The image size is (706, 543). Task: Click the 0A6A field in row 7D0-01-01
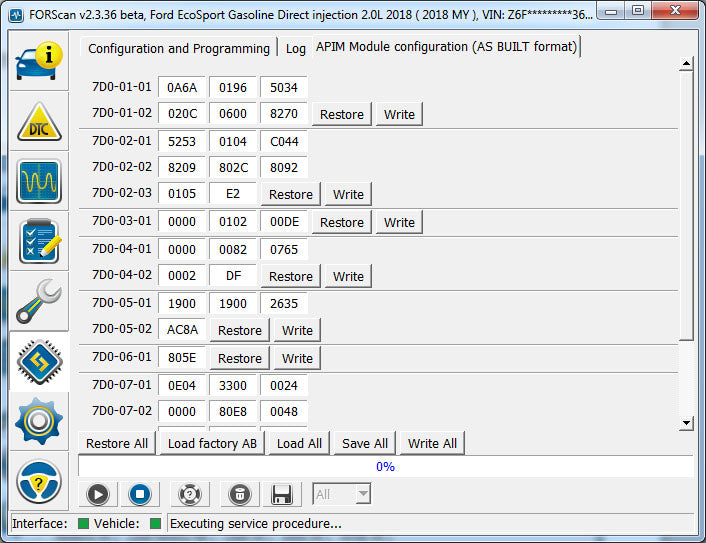click(x=182, y=87)
